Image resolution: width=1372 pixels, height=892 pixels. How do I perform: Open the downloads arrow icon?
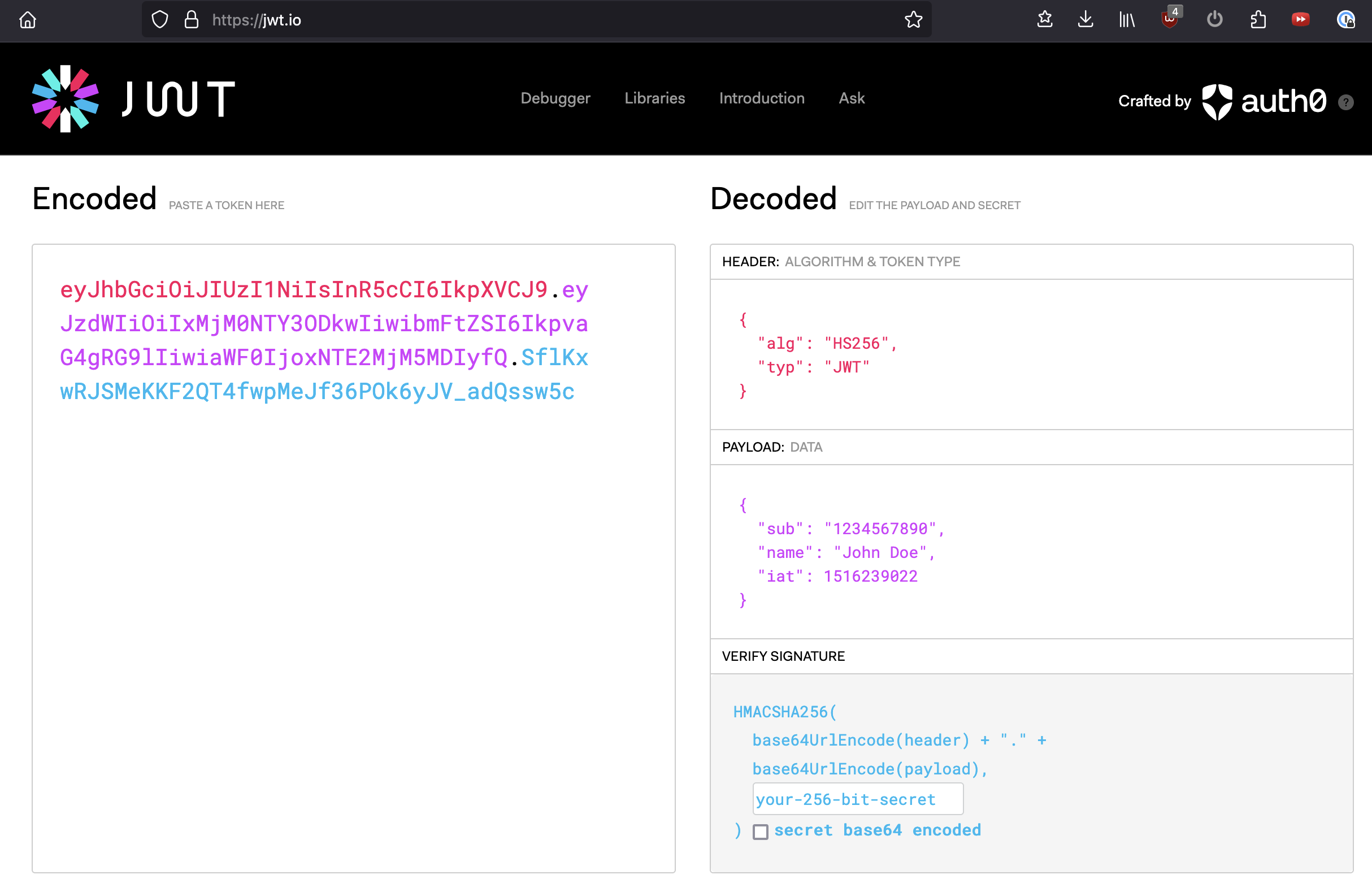tap(1086, 20)
